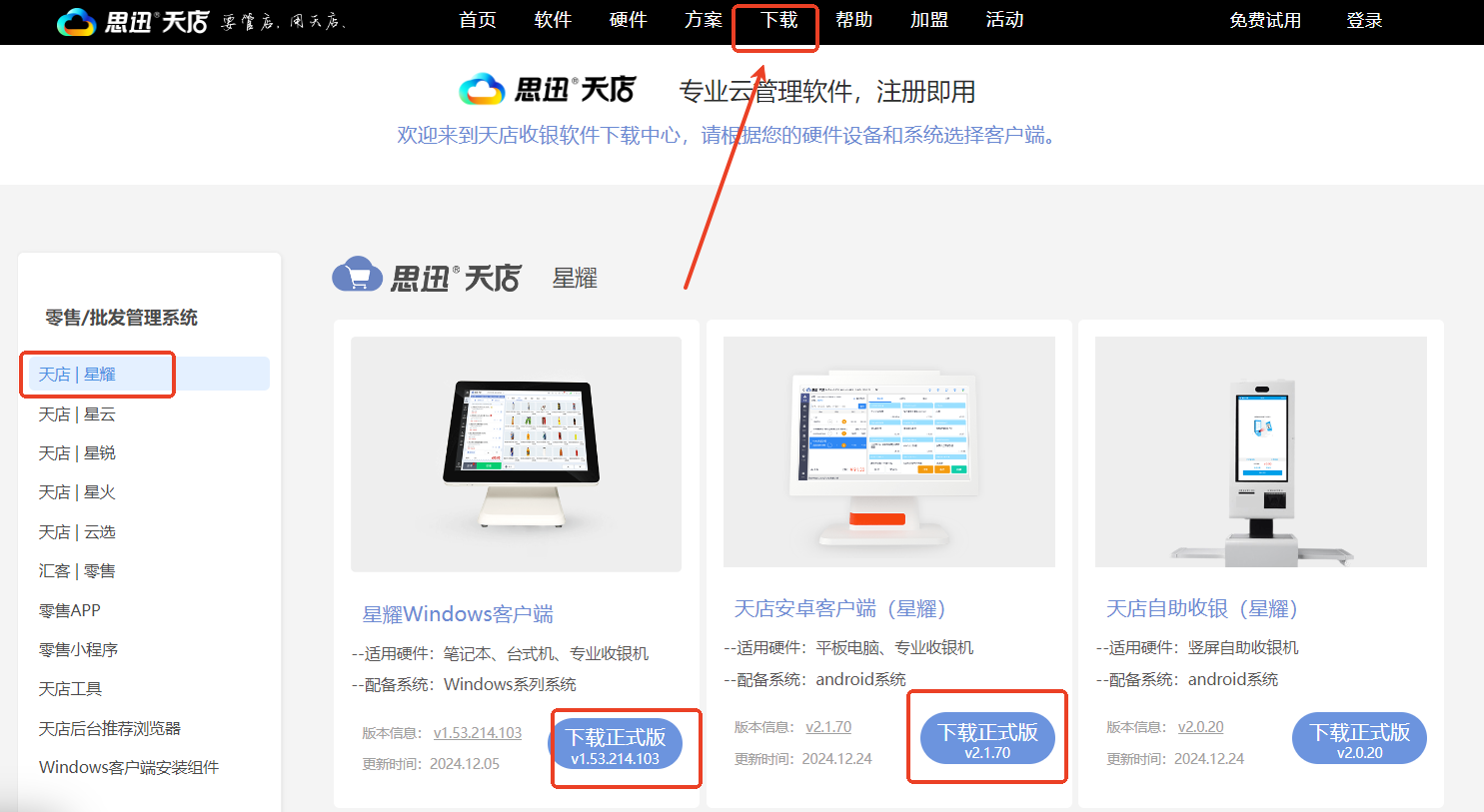Select 汇客 | 零售 in the sidebar
The width and height of the screenshot is (1484, 812).
point(77,570)
